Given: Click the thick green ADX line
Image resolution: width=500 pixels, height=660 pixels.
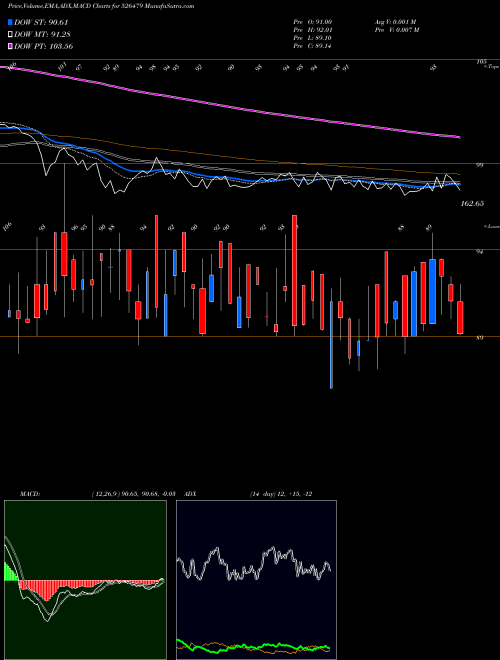Looking at the screenshot, I should click(x=253, y=647).
